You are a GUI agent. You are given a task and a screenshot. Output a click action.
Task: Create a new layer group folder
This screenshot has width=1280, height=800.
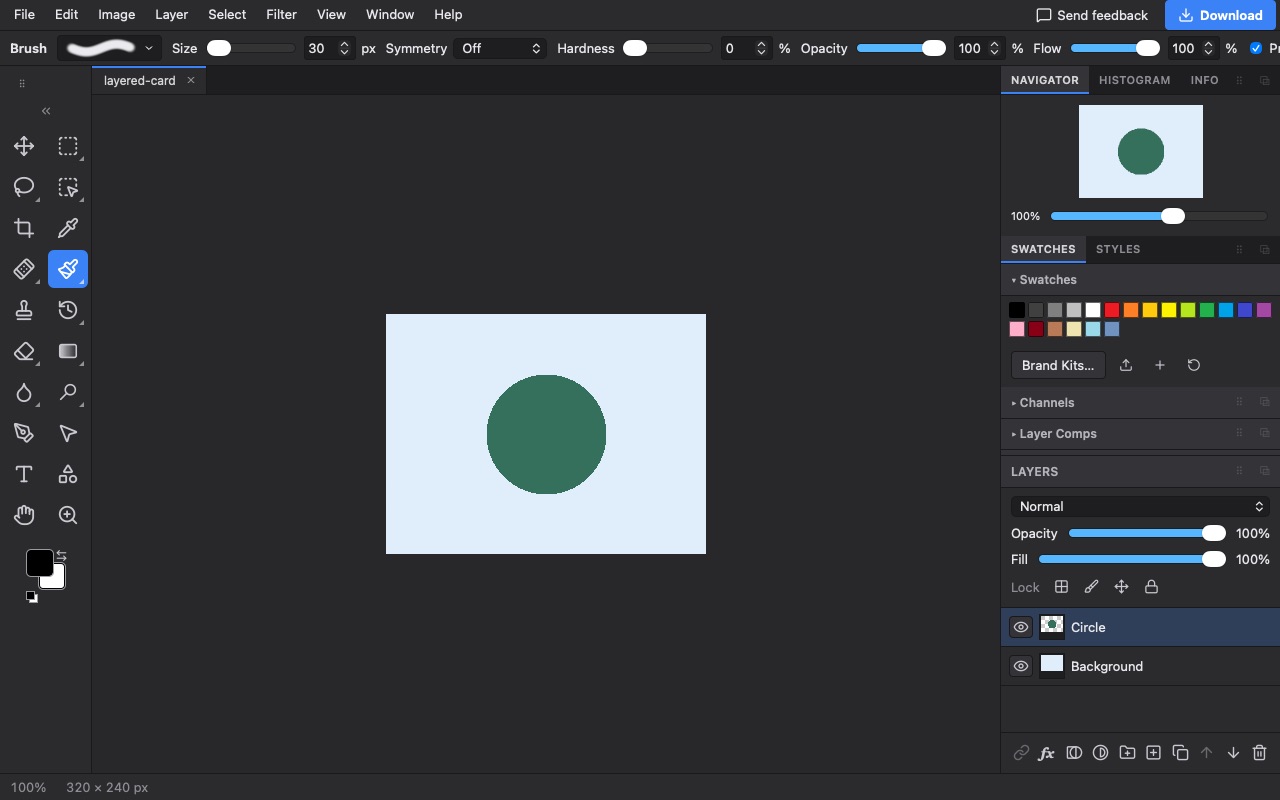click(x=1127, y=753)
